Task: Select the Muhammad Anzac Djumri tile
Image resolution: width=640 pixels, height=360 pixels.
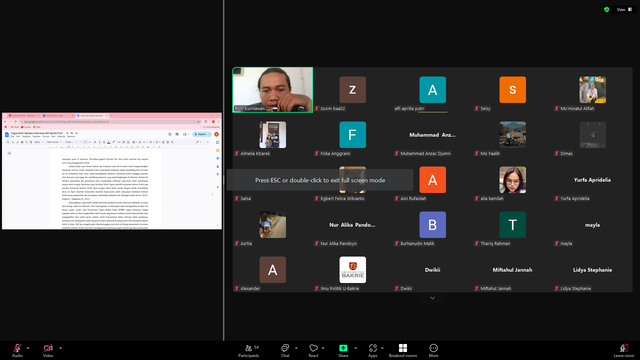Action: 433,135
